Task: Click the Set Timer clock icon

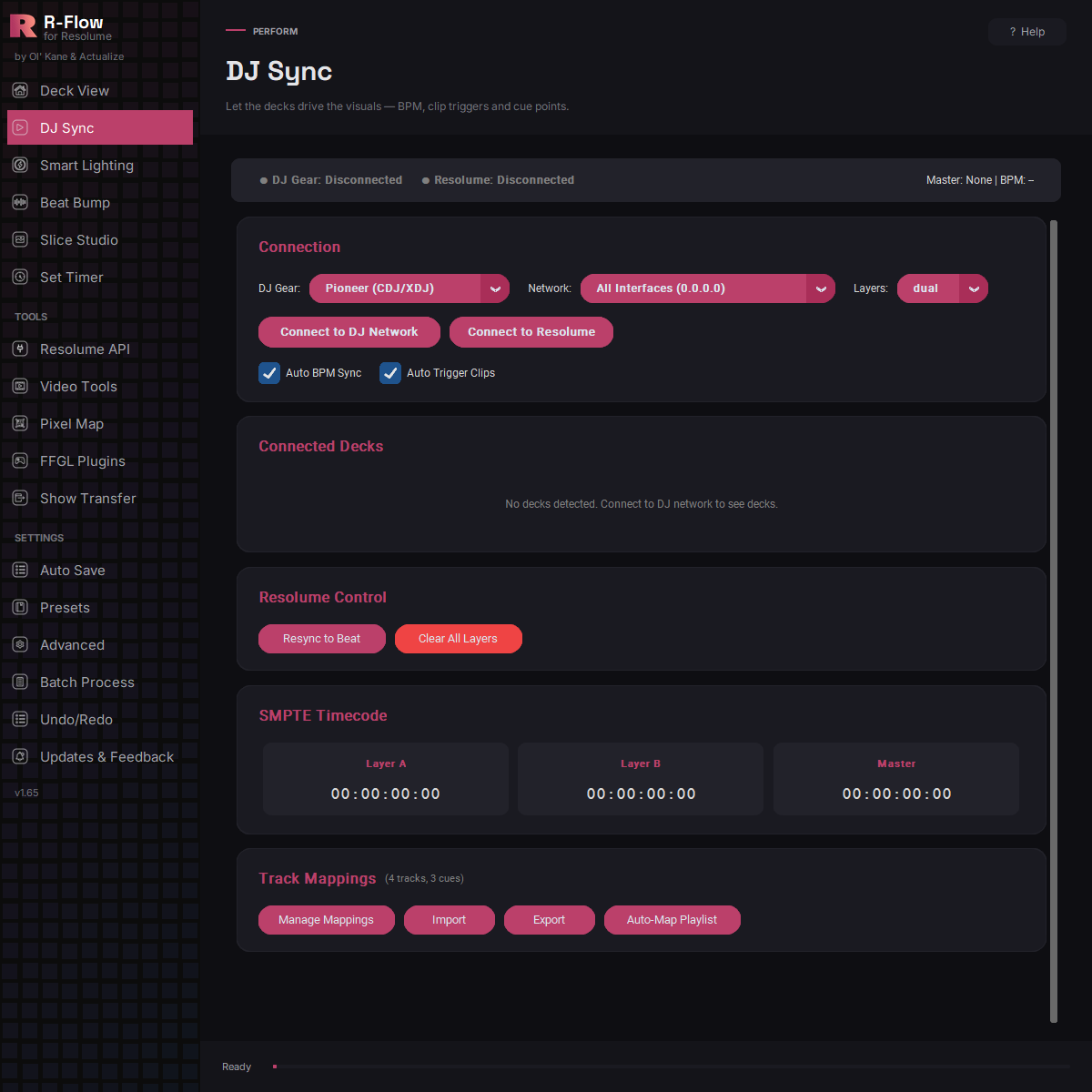Action: (x=20, y=277)
